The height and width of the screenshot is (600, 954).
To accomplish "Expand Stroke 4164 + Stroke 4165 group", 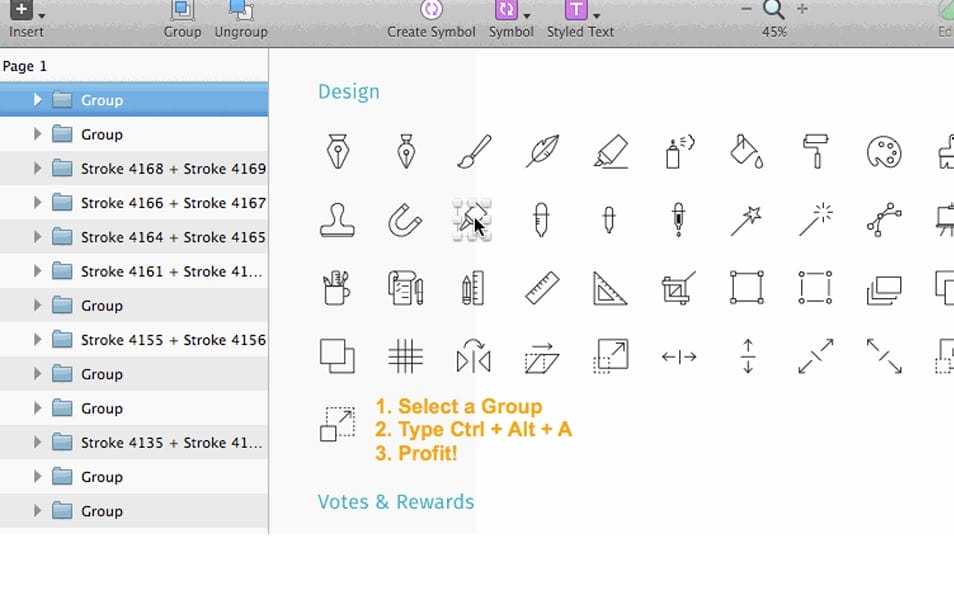I will 38,236.
